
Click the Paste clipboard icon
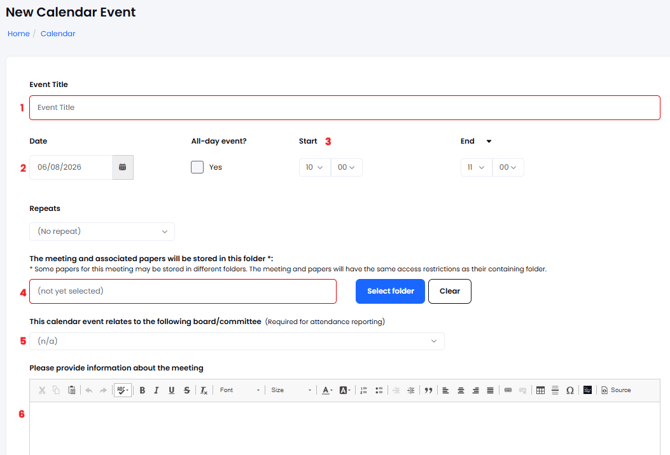pyautogui.click(x=71, y=390)
